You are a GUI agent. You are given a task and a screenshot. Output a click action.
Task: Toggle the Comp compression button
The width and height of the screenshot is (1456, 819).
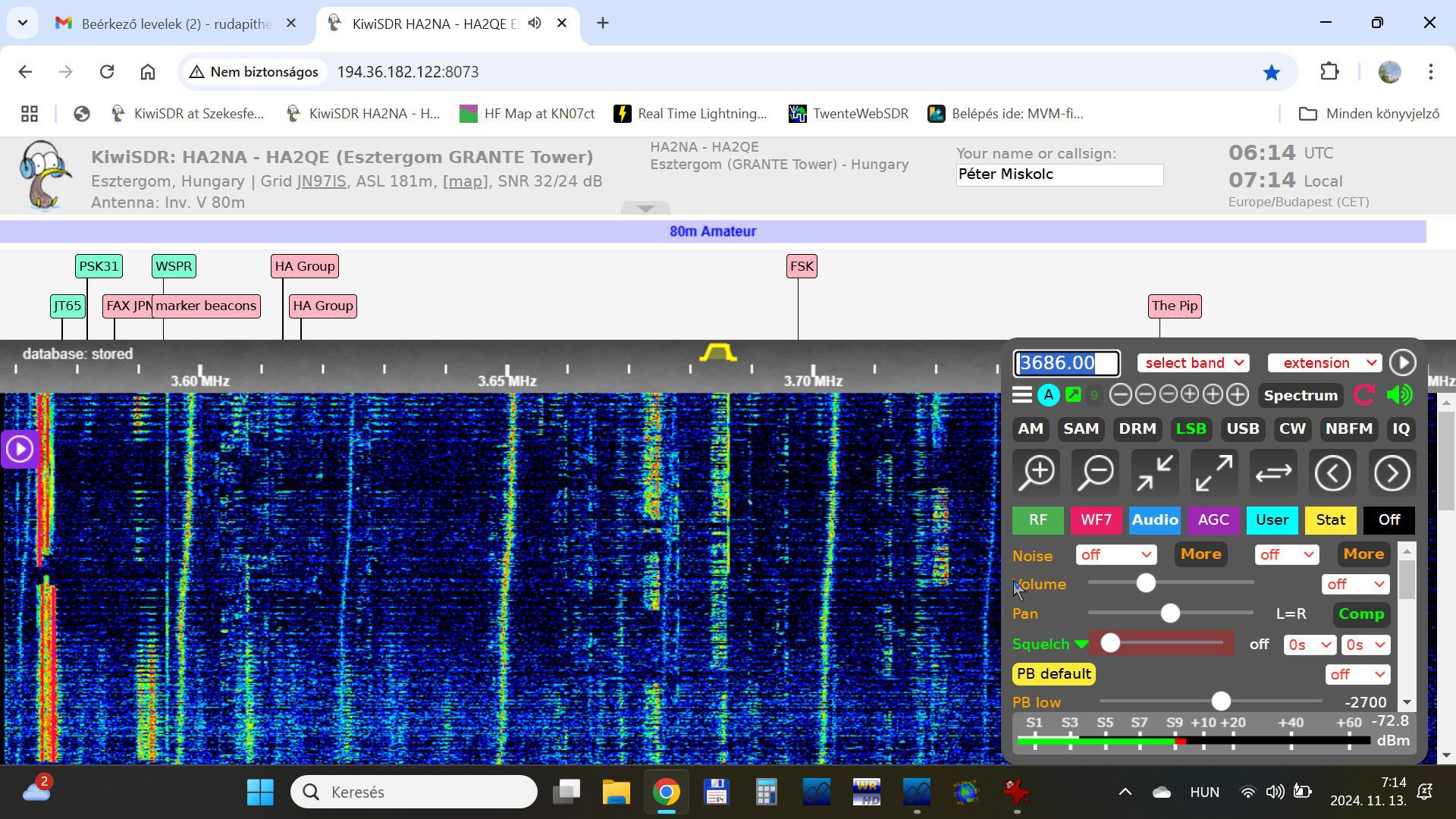point(1360,614)
